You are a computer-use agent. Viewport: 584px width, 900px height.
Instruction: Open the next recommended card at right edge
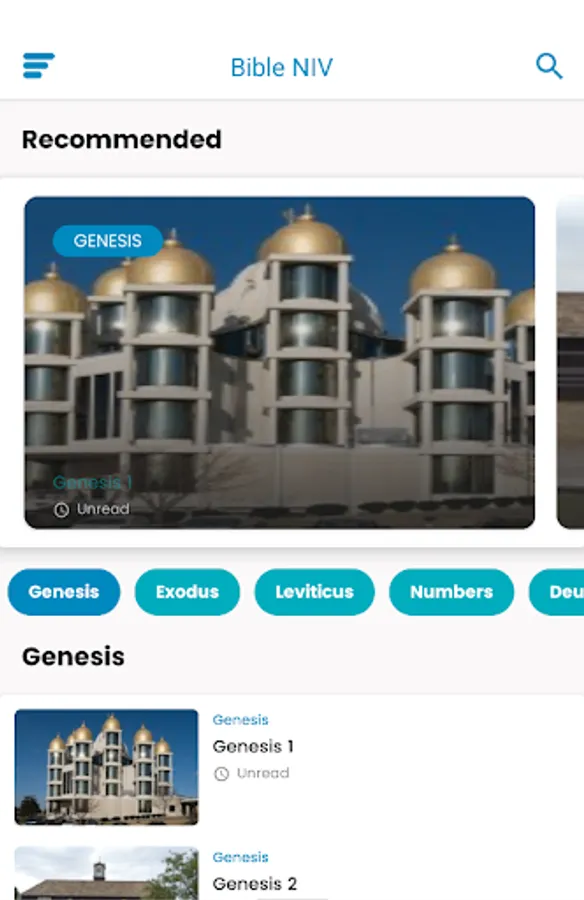click(570, 362)
